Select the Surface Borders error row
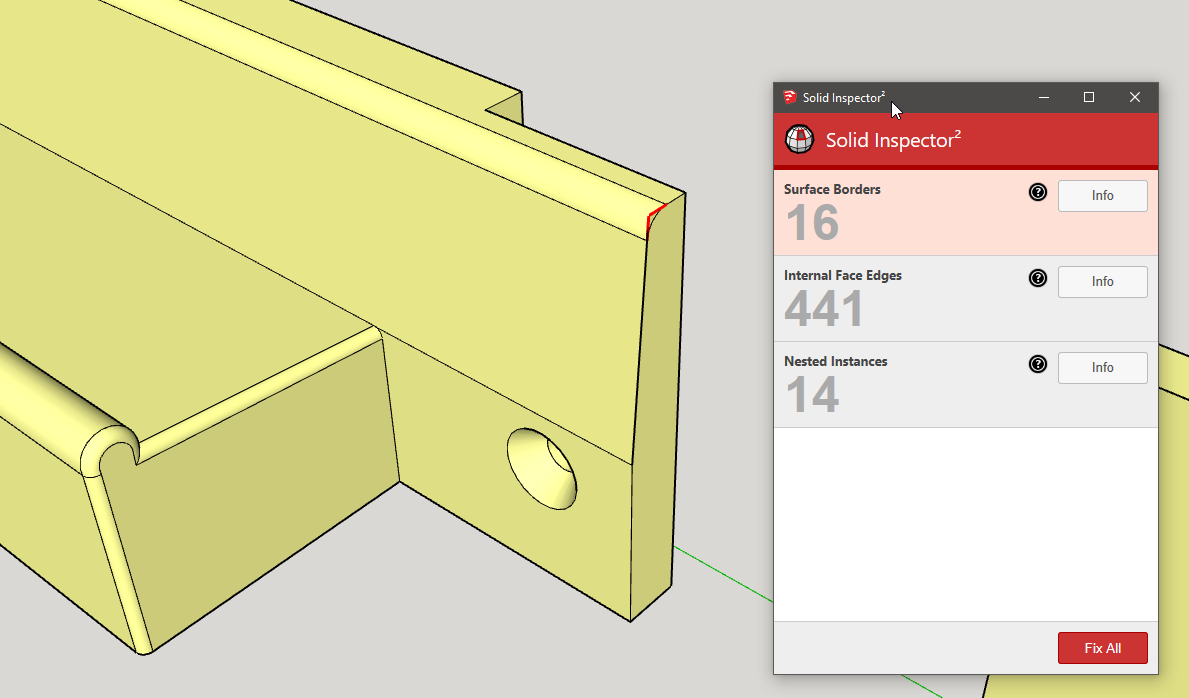The image size is (1189, 698). pyautogui.click(x=900, y=213)
